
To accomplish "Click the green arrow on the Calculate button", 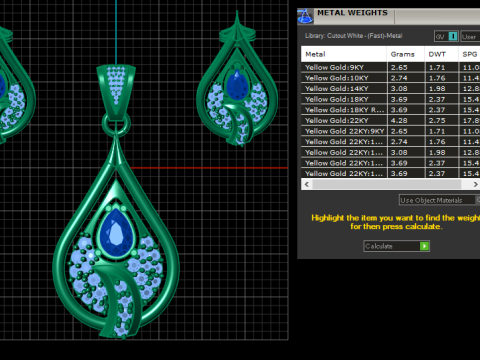I will point(424,246).
